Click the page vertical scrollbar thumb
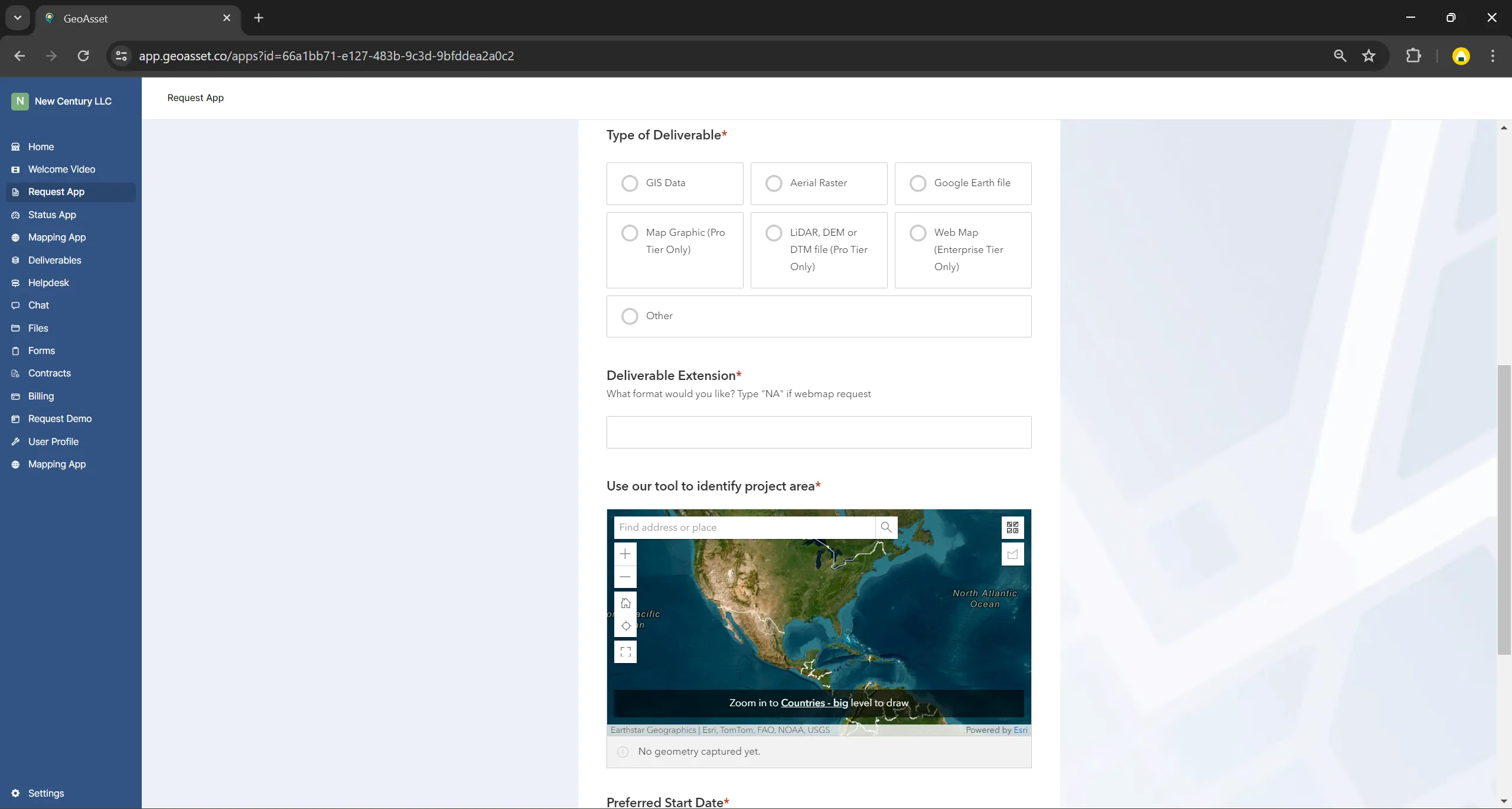This screenshot has width=1512, height=809. (x=1504, y=508)
